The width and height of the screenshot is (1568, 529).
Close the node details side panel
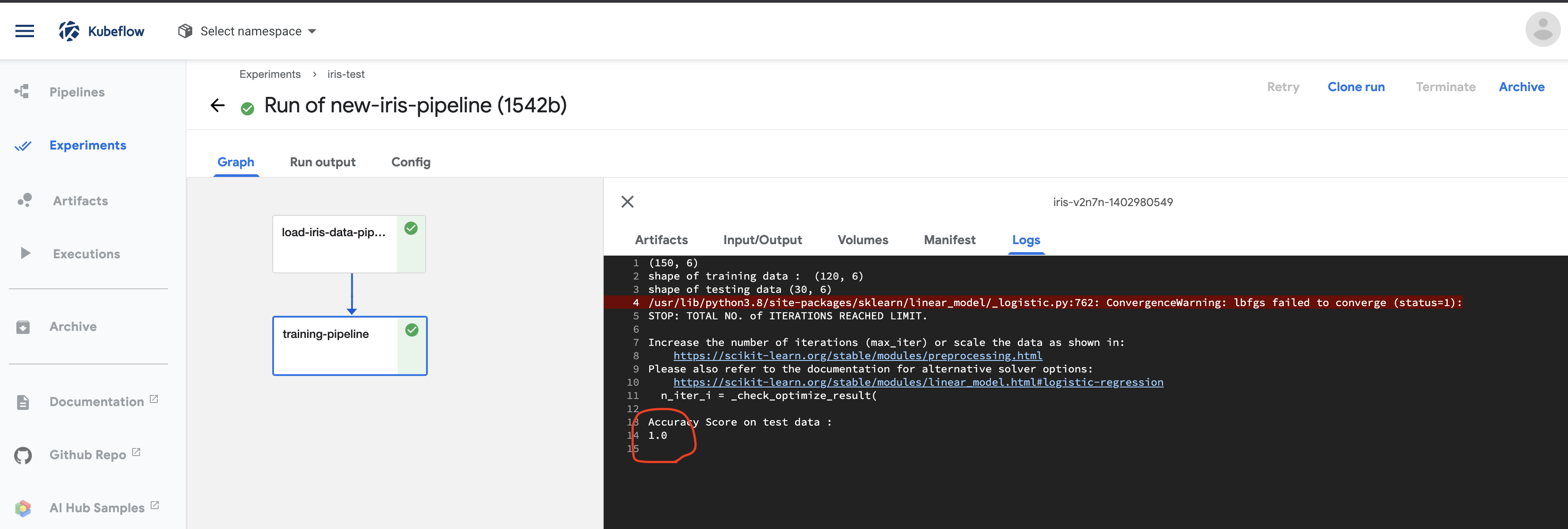pos(627,202)
